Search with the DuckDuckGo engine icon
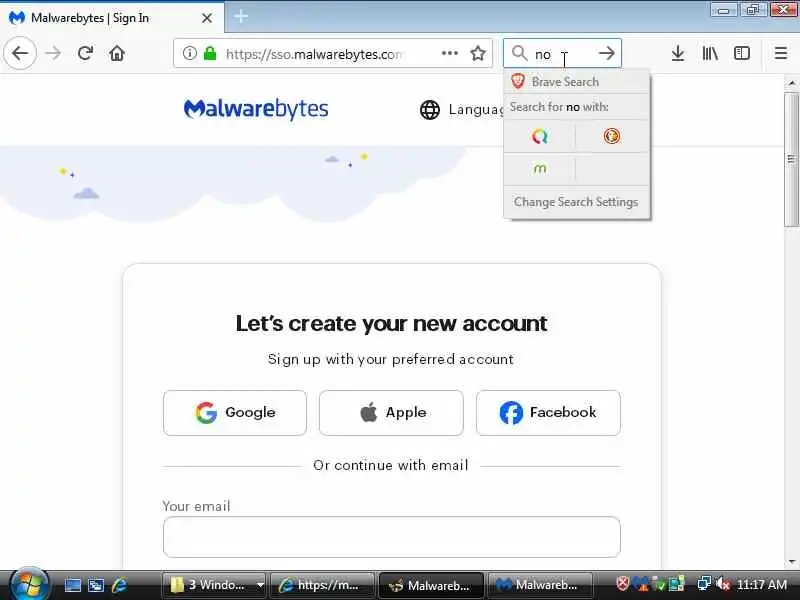The width and height of the screenshot is (800, 600). coord(612,136)
